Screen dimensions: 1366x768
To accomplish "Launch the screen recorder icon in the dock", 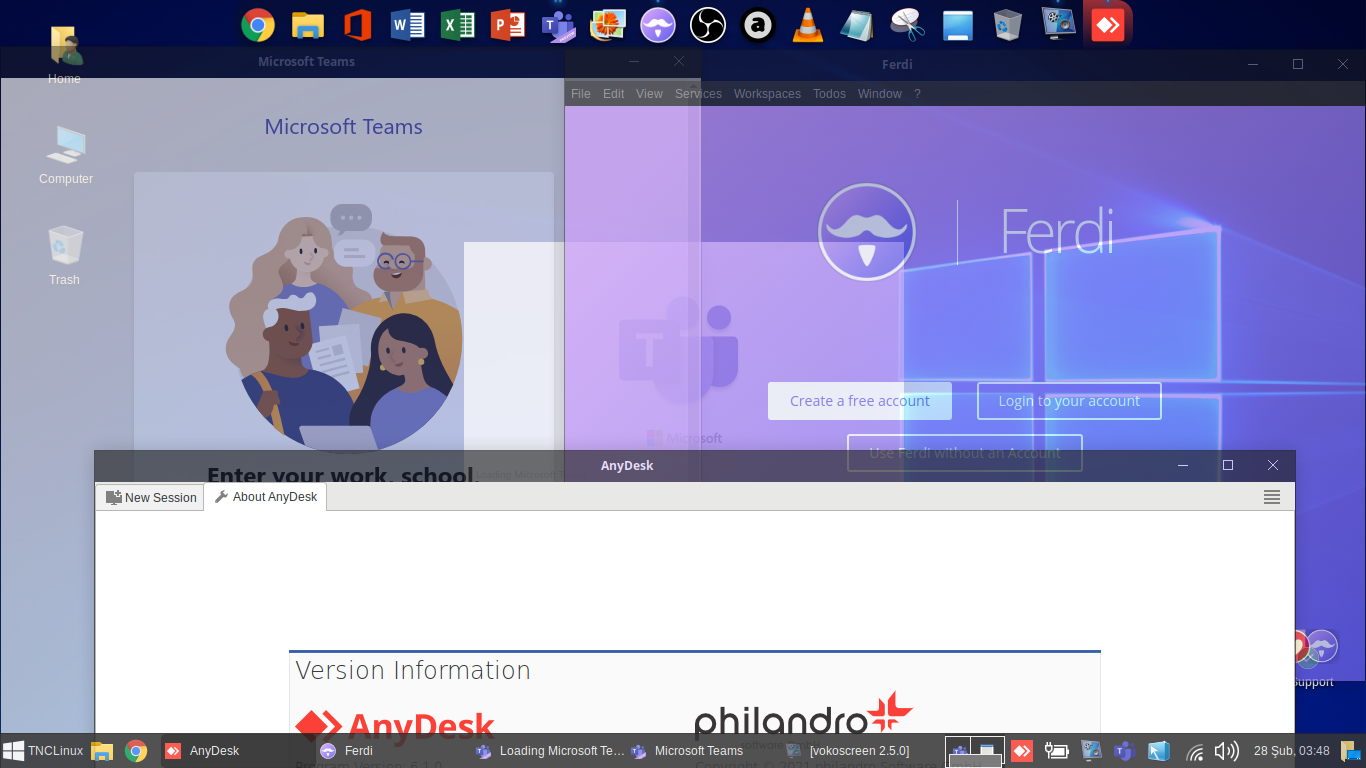I will tap(1058, 24).
